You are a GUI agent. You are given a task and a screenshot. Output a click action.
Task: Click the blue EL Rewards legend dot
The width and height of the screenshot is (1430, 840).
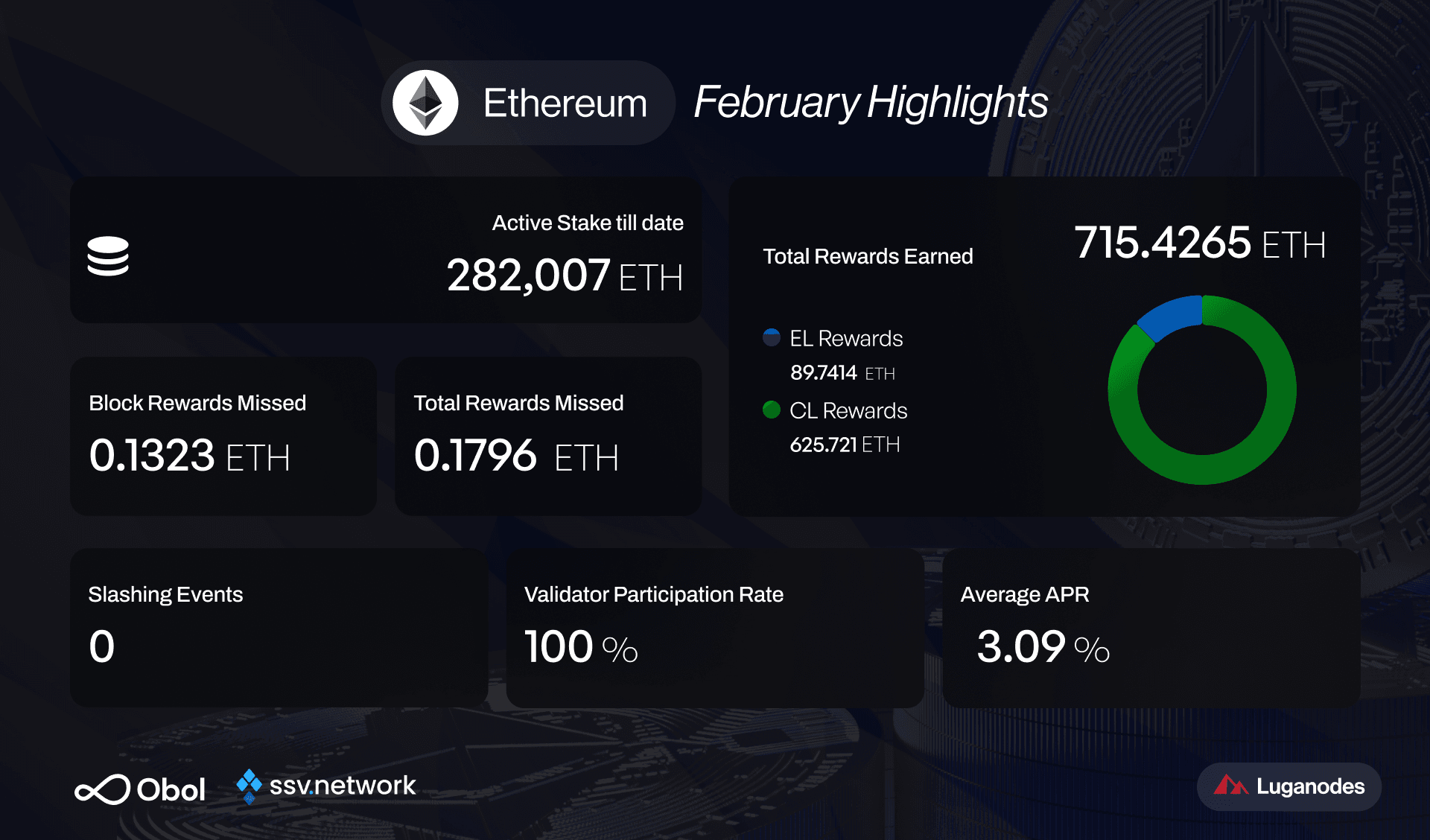coord(772,337)
